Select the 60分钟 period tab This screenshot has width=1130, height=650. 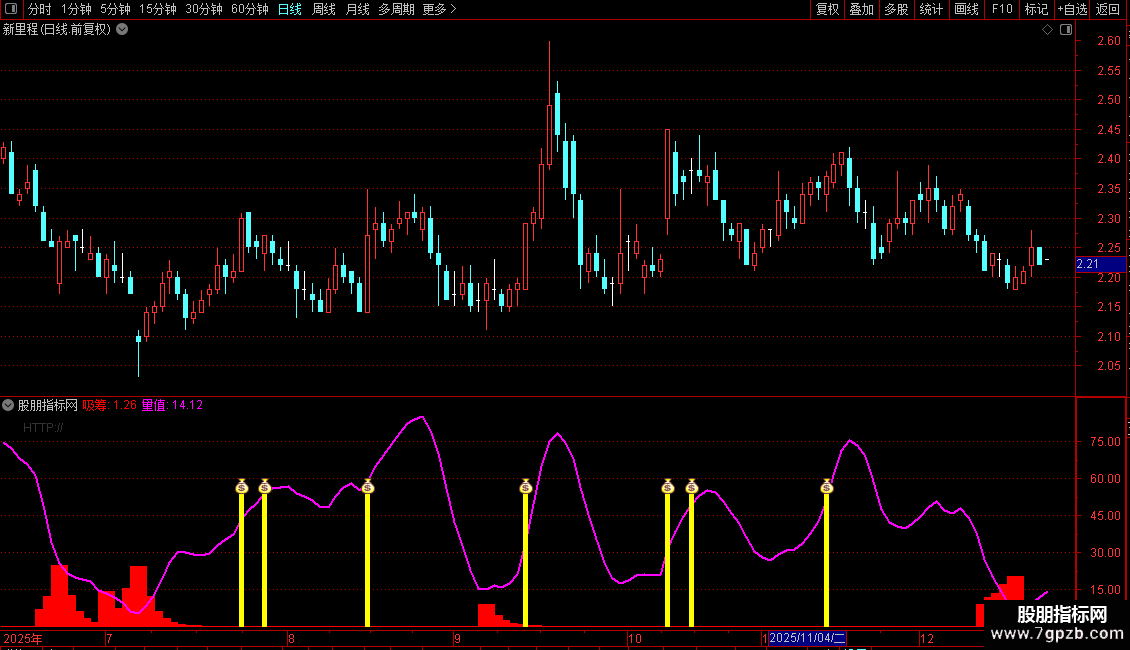[x=249, y=9]
